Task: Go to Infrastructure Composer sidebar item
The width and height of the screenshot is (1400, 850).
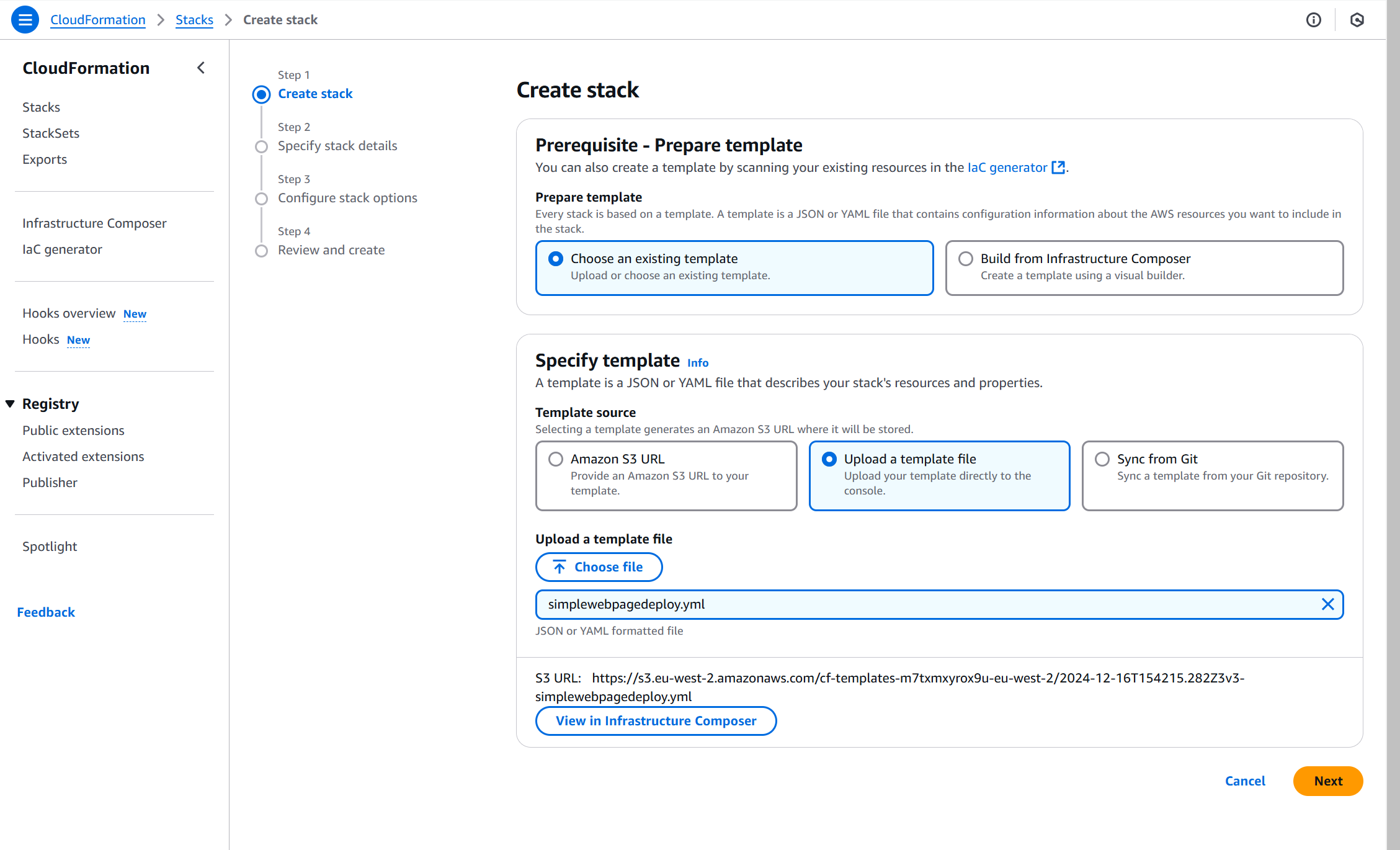Action: tap(94, 223)
